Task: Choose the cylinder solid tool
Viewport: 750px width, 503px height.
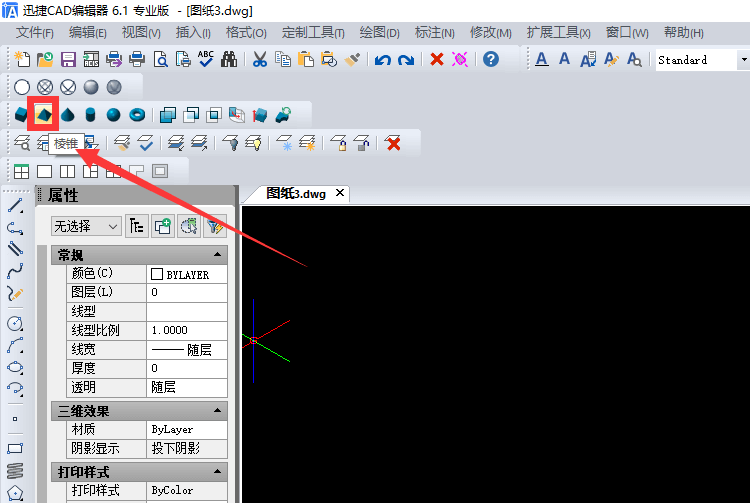Action: (91, 115)
